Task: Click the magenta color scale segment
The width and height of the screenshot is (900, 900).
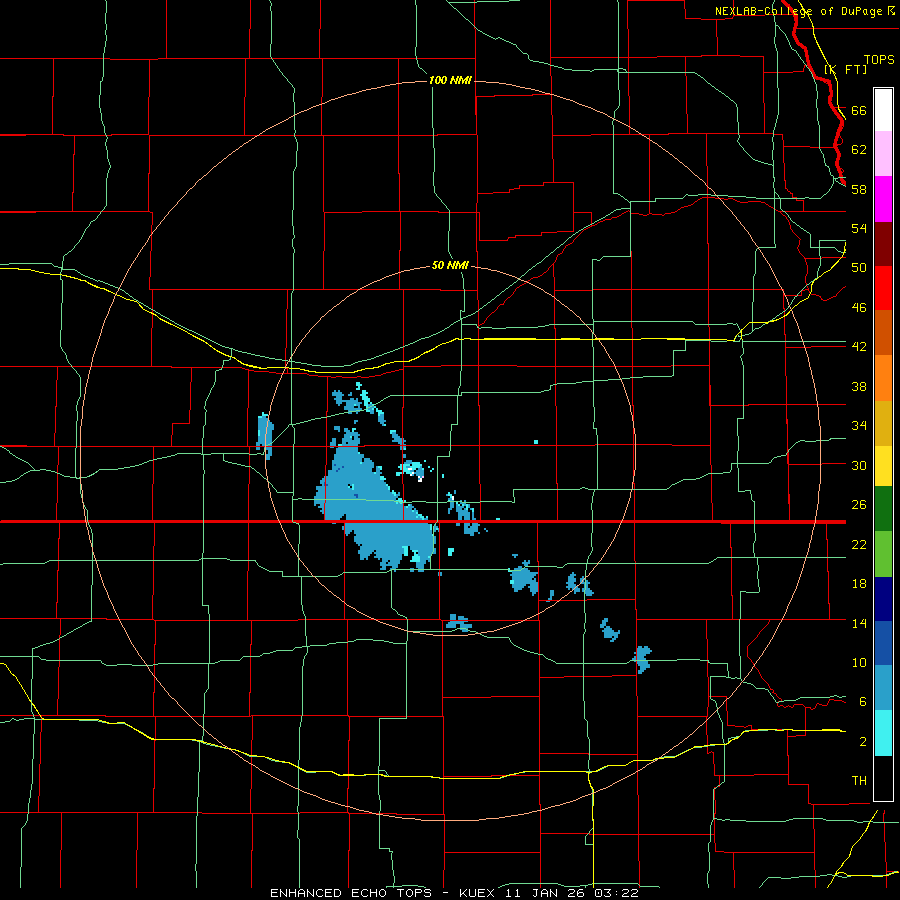Action: 883,199
